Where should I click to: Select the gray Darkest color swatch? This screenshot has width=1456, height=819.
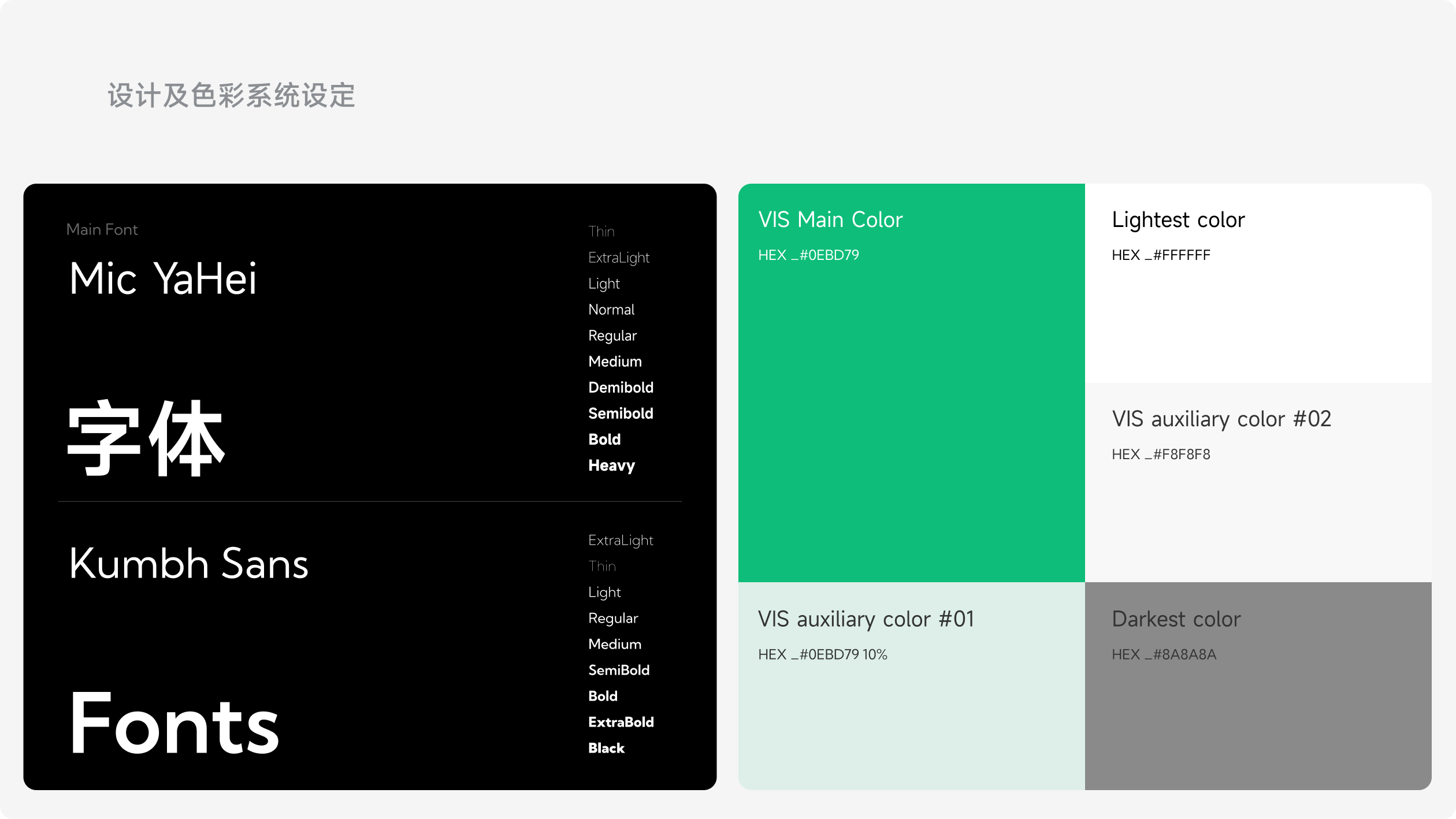click(1258, 722)
